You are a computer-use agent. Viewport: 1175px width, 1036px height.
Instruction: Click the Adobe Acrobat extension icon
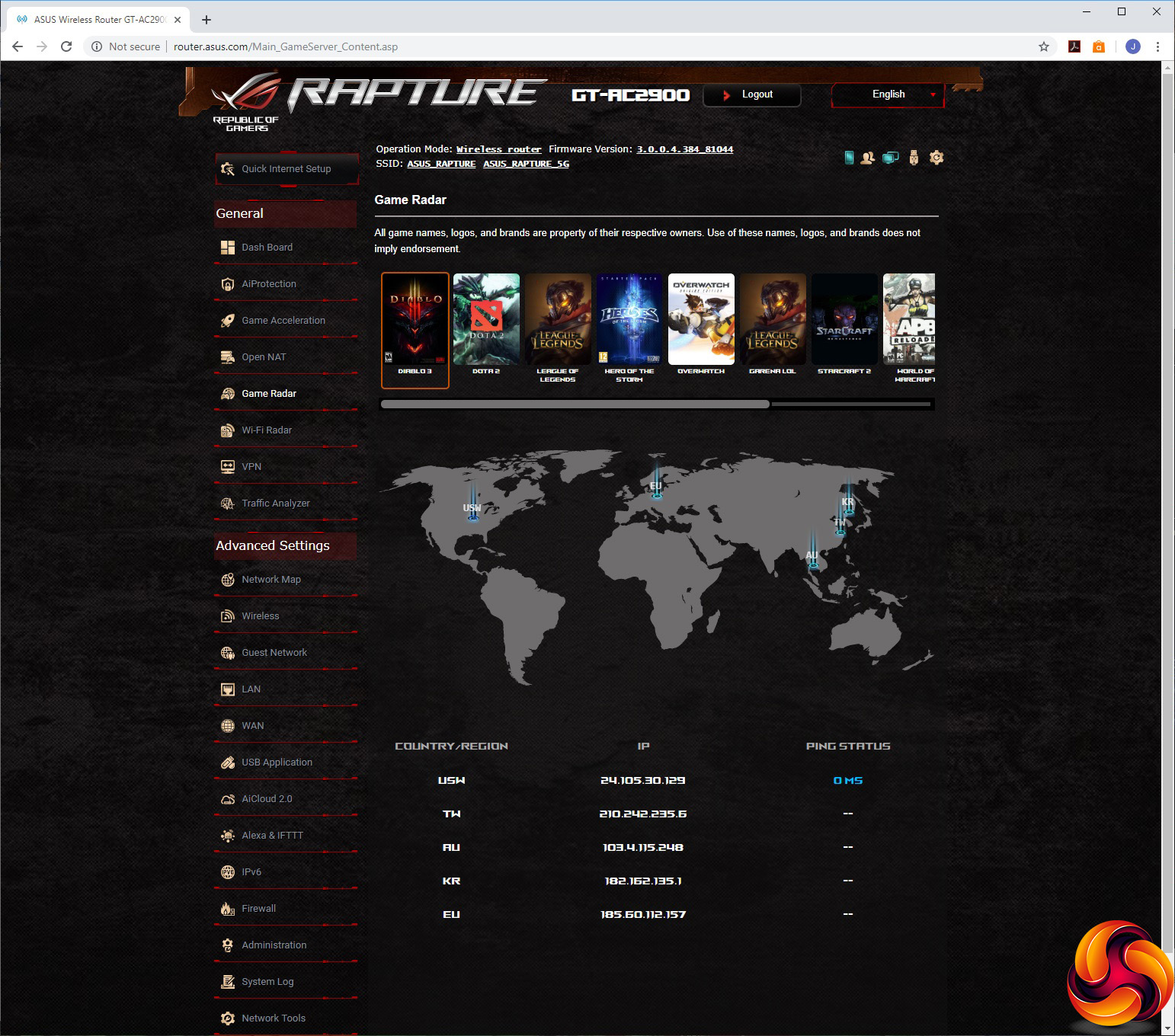(x=1074, y=46)
